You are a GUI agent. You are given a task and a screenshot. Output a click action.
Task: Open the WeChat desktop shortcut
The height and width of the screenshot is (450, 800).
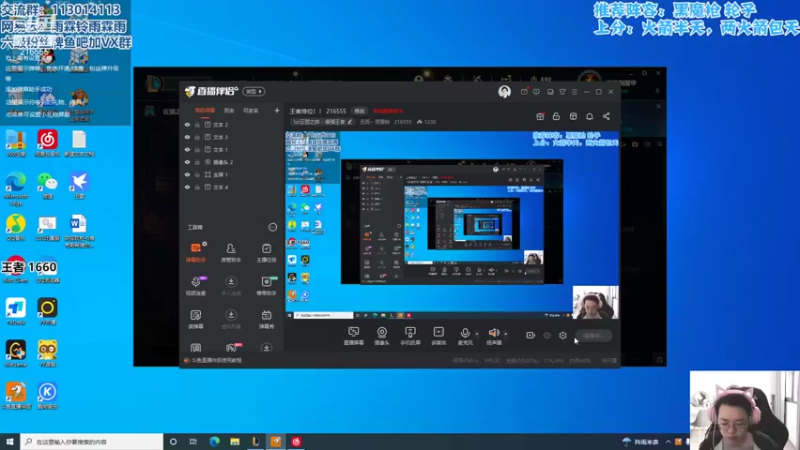(x=47, y=185)
